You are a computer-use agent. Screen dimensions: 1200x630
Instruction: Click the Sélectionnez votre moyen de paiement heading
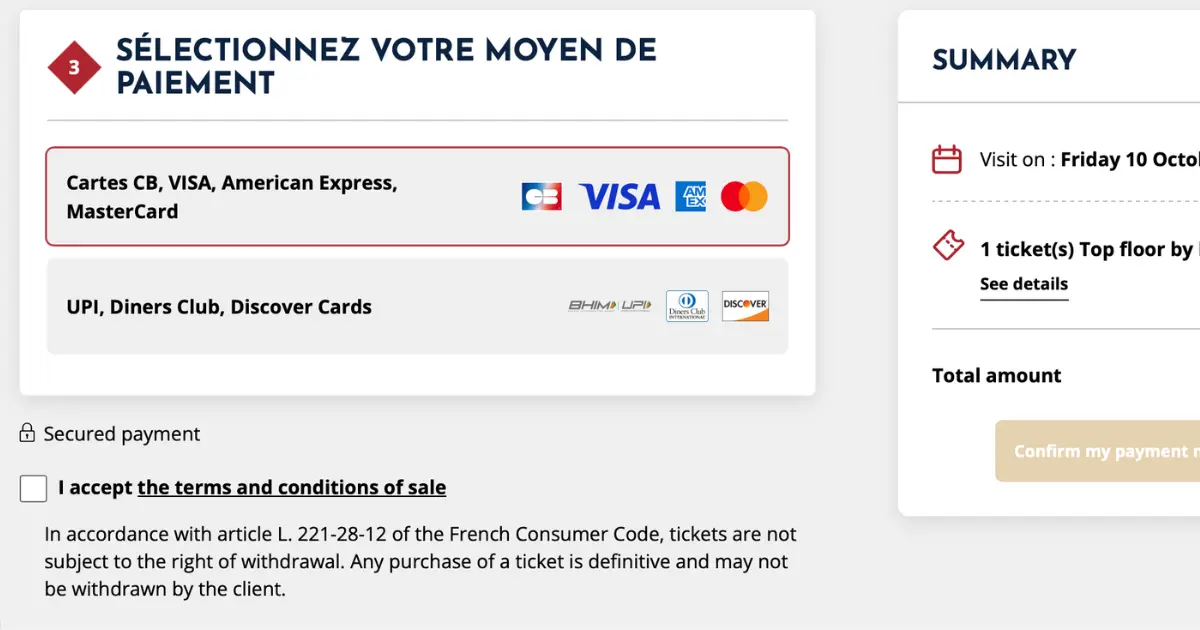click(x=386, y=66)
